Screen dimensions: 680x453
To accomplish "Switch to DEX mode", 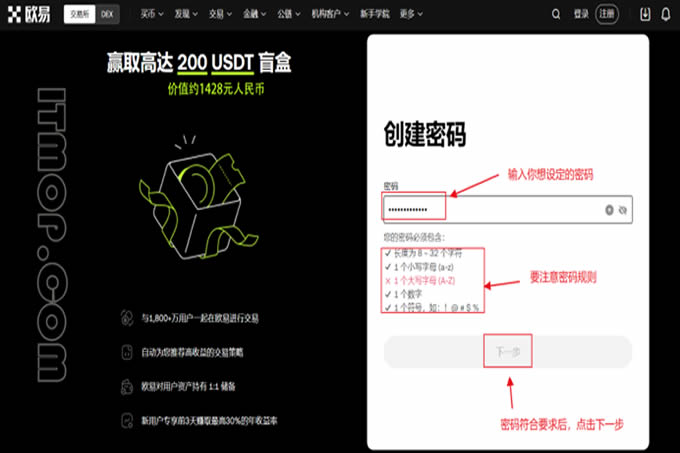I will click(x=107, y=14).
